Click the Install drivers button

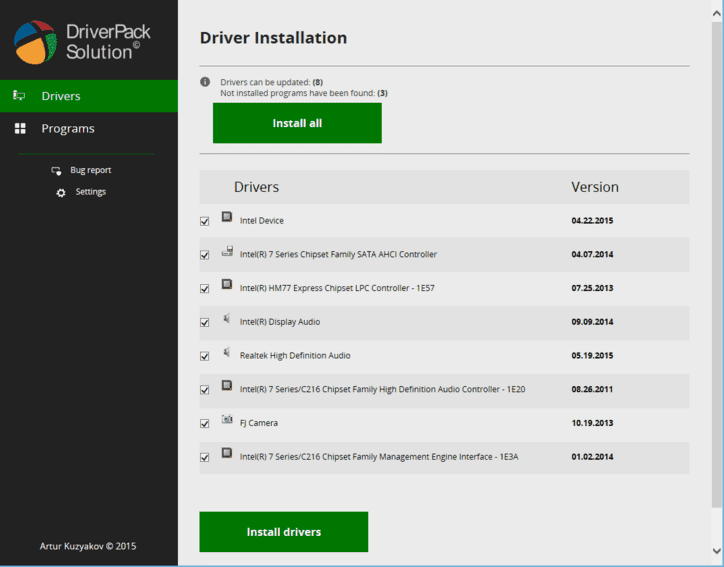(284, 532)
